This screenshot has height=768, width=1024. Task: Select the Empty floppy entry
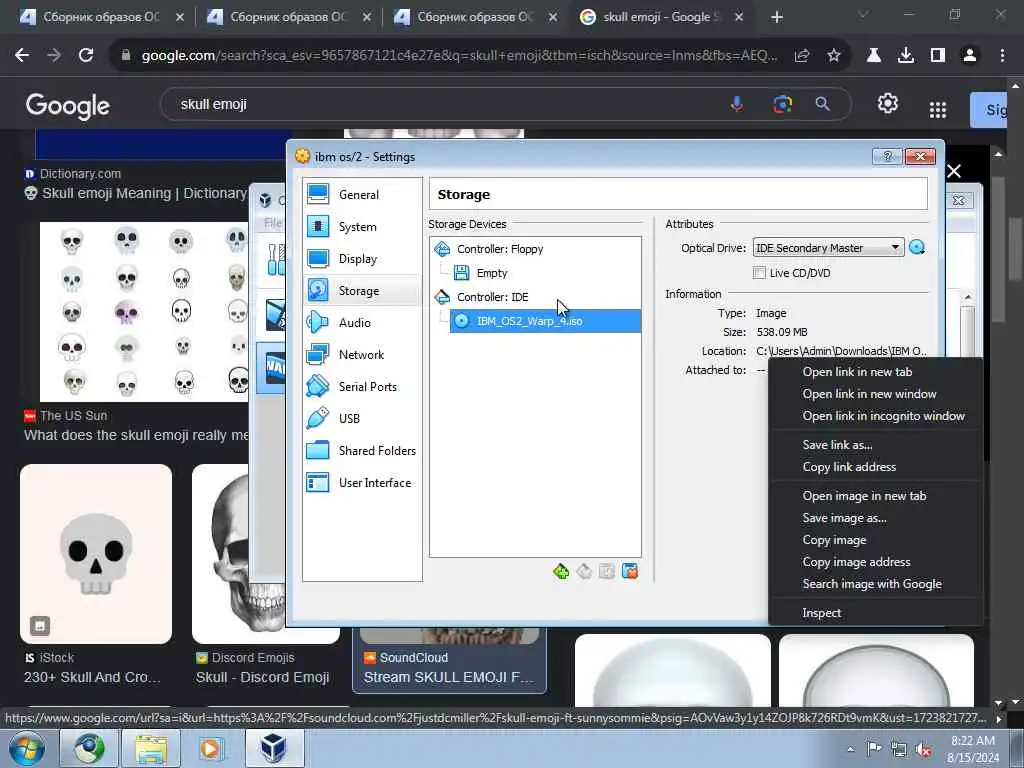point(491,273)
